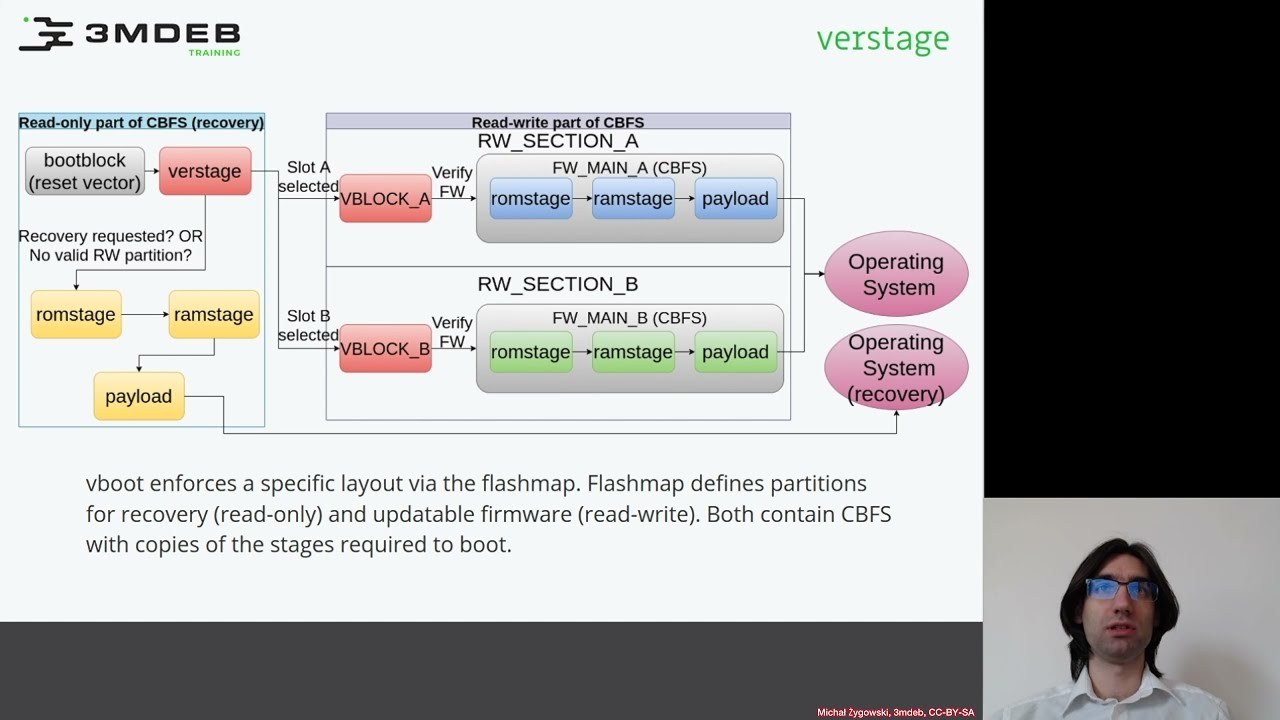Click the Slot B selected label
The width and height of the screenshot is (1280, 720).
click(x=308, y=326)
